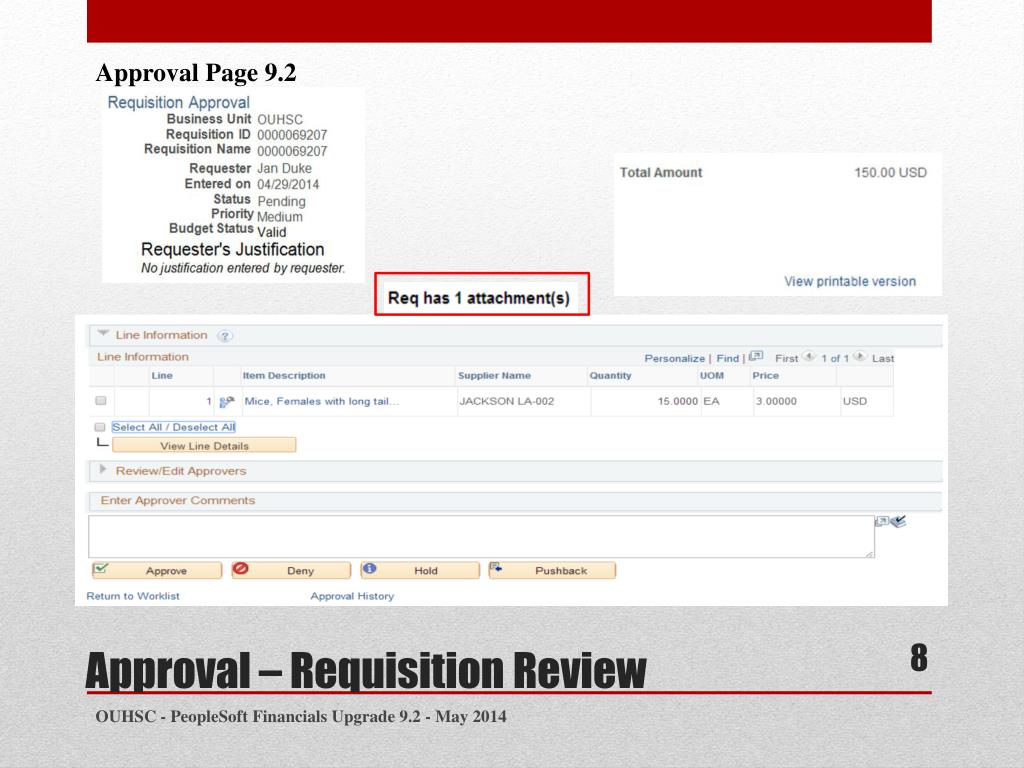Open grid in new window icon

756,357
